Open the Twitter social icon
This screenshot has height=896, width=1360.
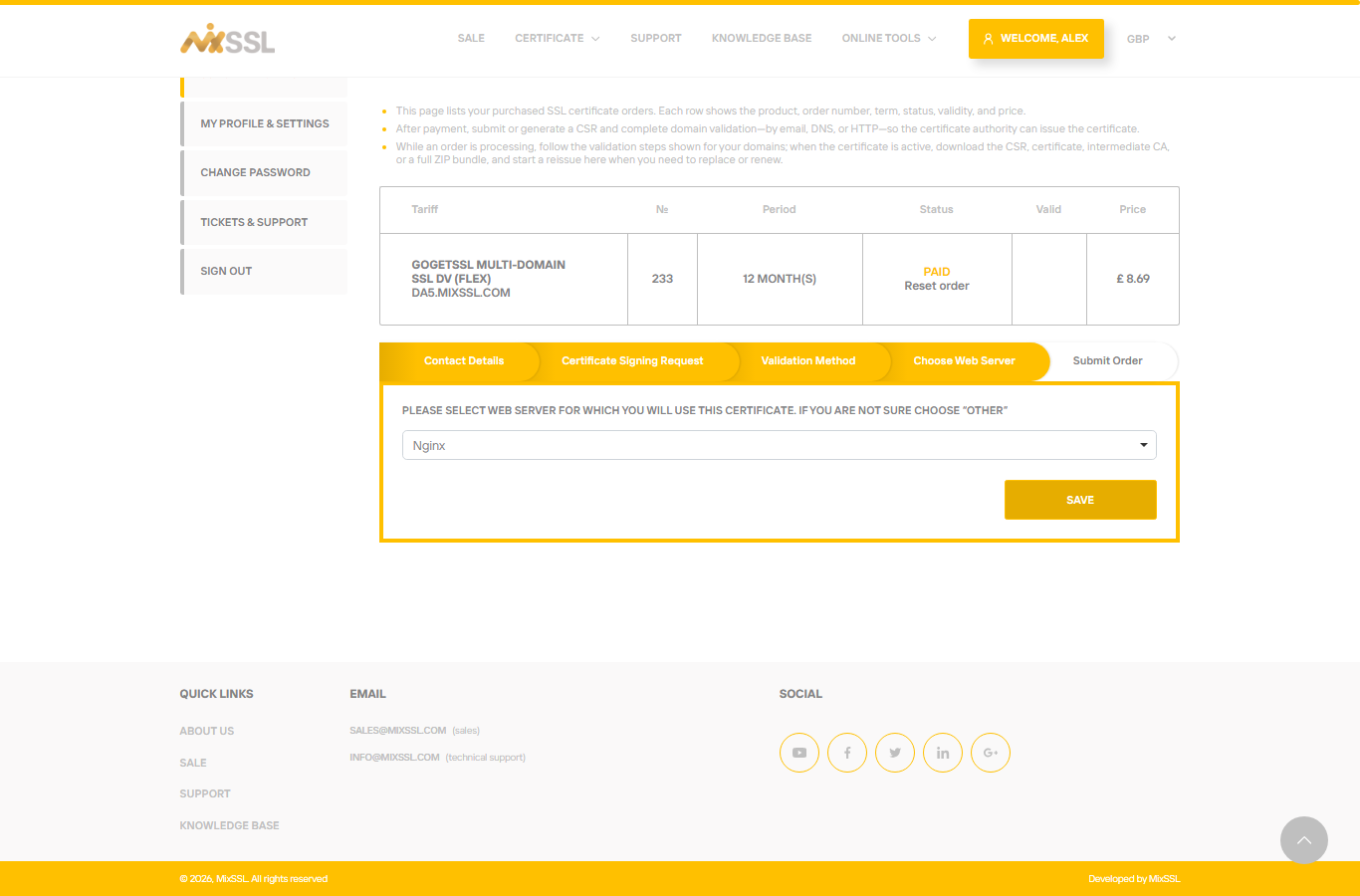coord(895,753)
